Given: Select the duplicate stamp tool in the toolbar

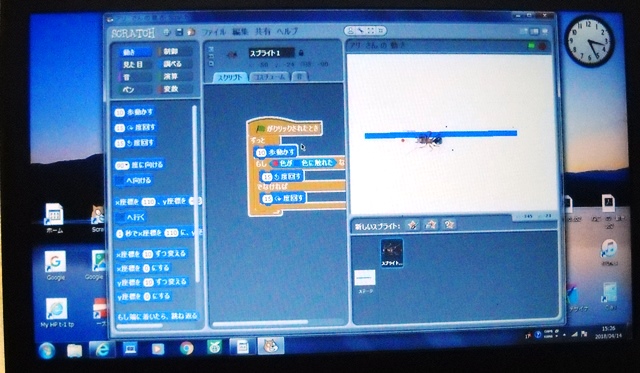Looking at the screenshot, I should point(351,31).
